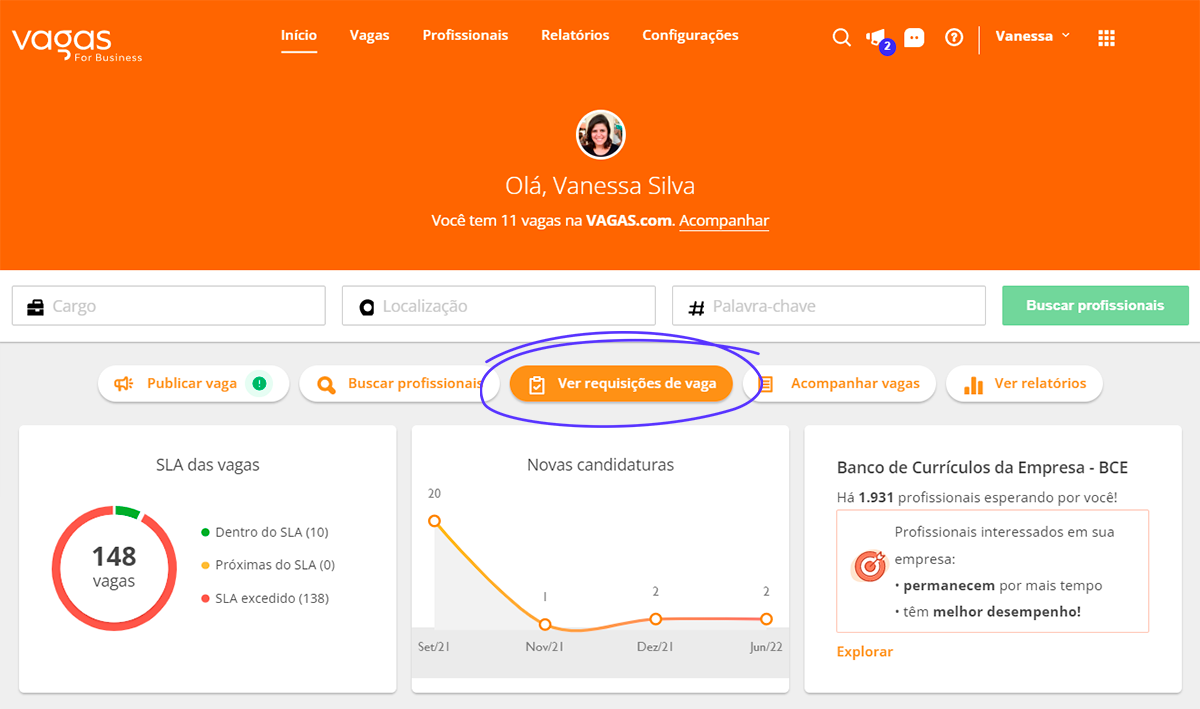Click the Buscar profissionais green button
The height and width of the screenshot is (709, 1200).
point(1095,306)
